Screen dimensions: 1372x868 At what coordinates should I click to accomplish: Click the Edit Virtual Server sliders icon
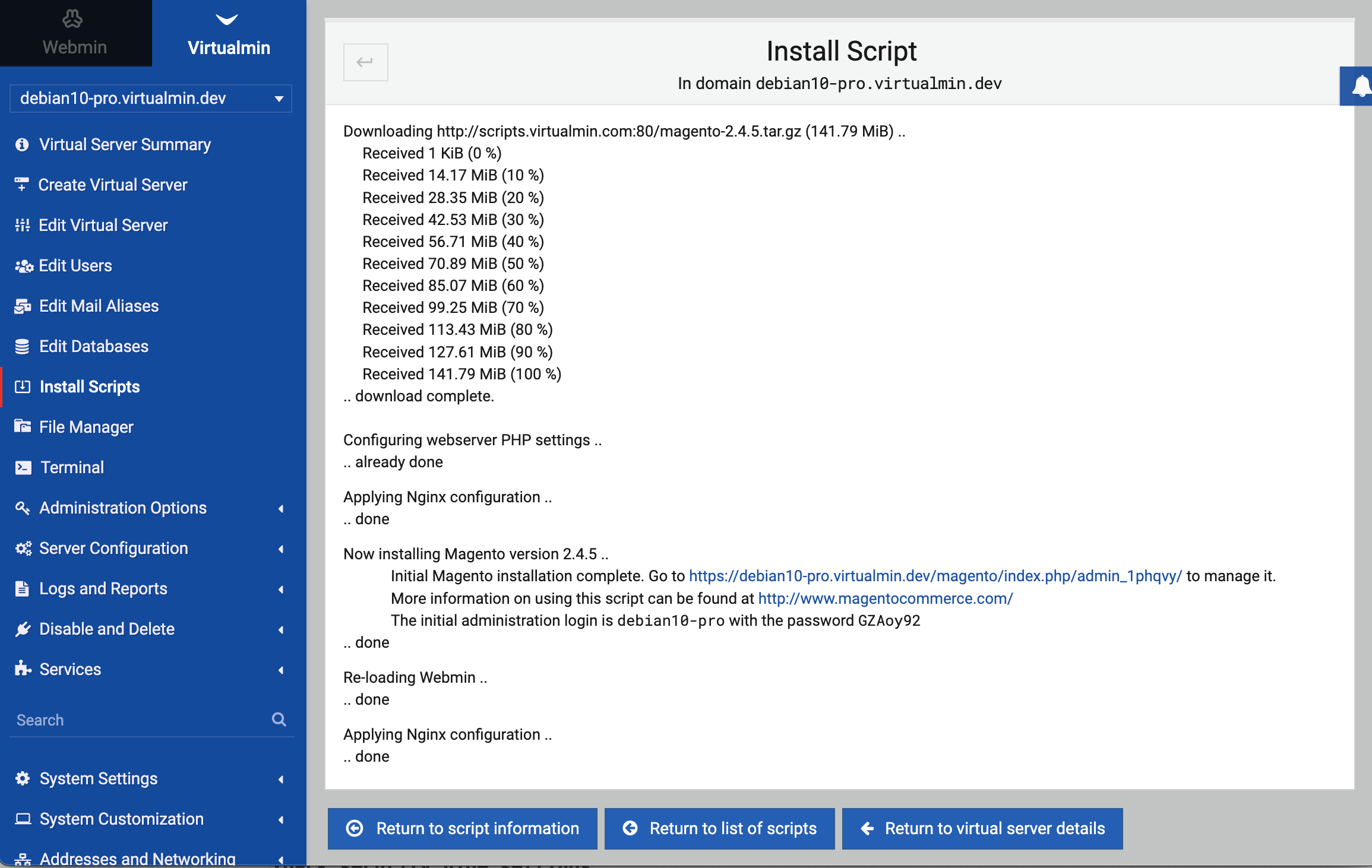tap(22, 225)
